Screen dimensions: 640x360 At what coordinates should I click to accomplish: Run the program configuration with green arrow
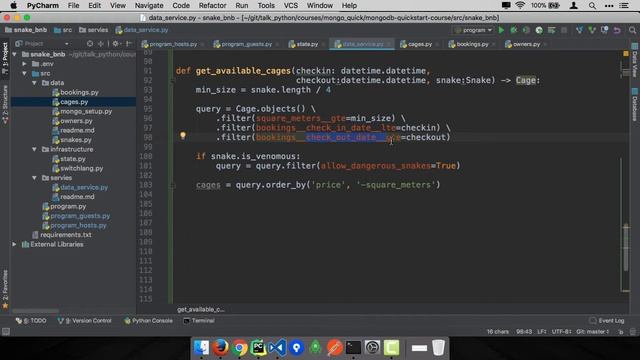[501, 30]
